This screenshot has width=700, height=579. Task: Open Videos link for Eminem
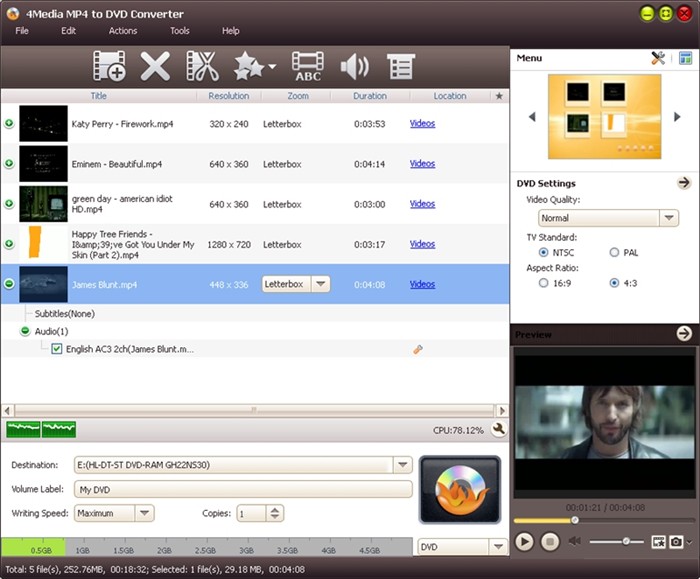click(422, 164)
